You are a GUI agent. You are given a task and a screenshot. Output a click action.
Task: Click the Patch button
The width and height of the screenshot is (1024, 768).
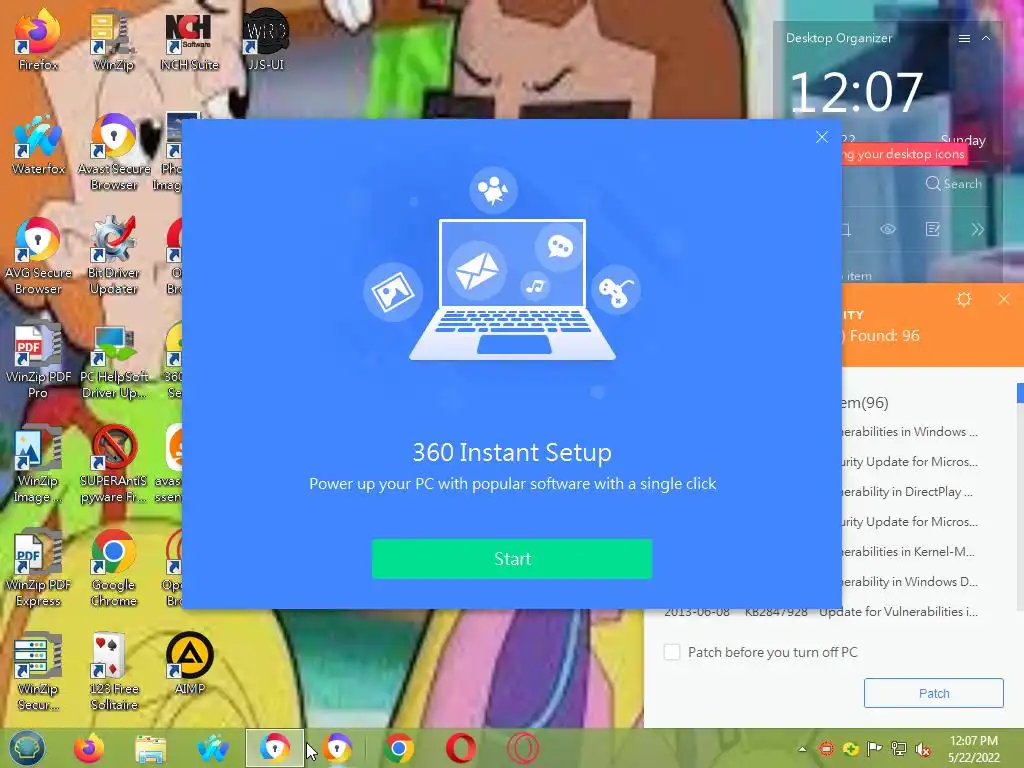pos(933,693)
